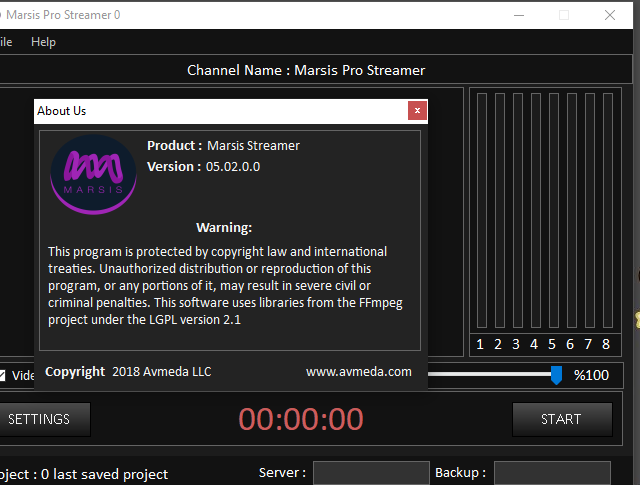Viewport: 640px width, 485px height.
Task: Select audio meter channel 1
Action: [480, 345]
